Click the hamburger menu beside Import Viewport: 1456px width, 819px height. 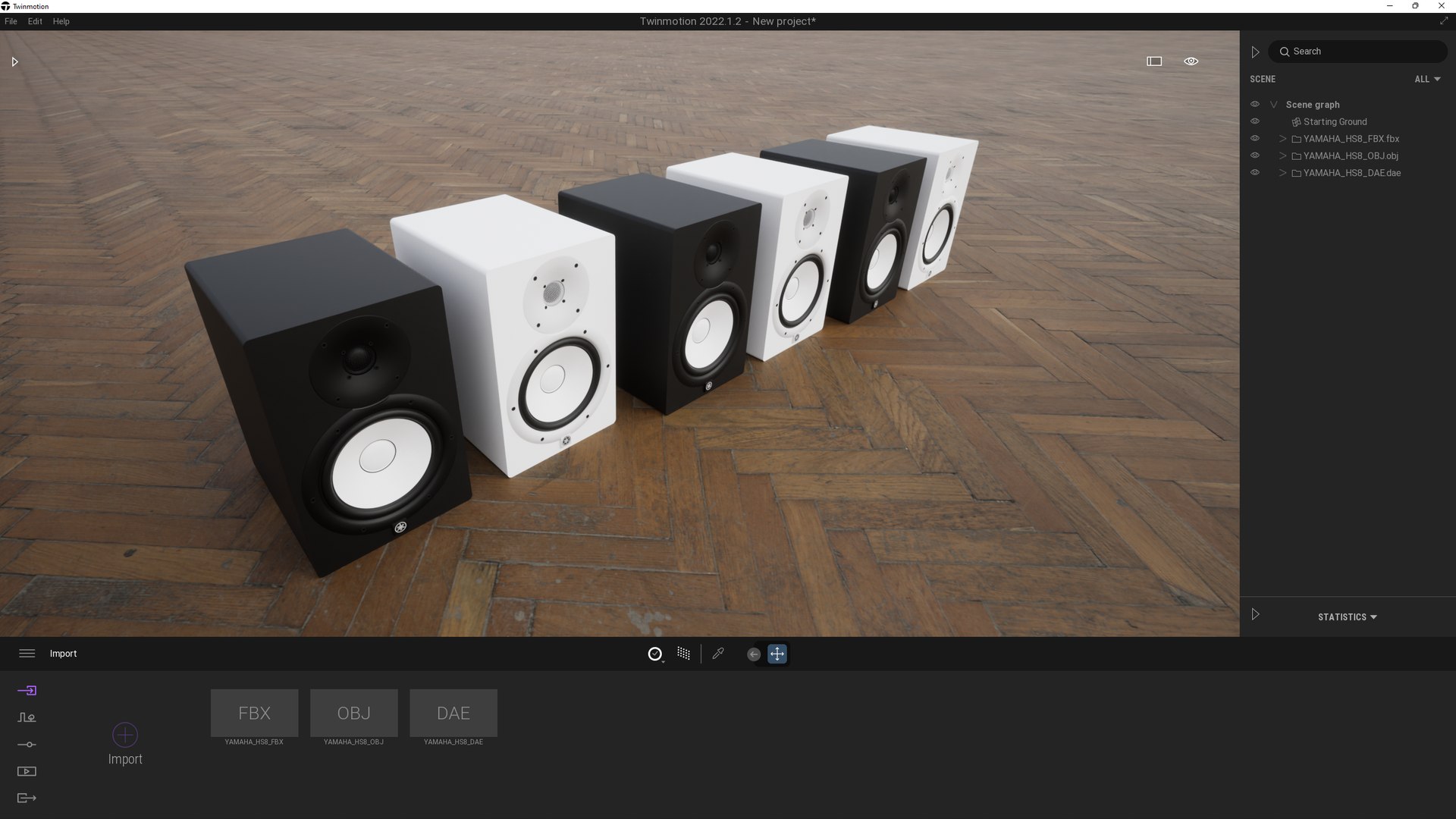(x=27, y=654)
